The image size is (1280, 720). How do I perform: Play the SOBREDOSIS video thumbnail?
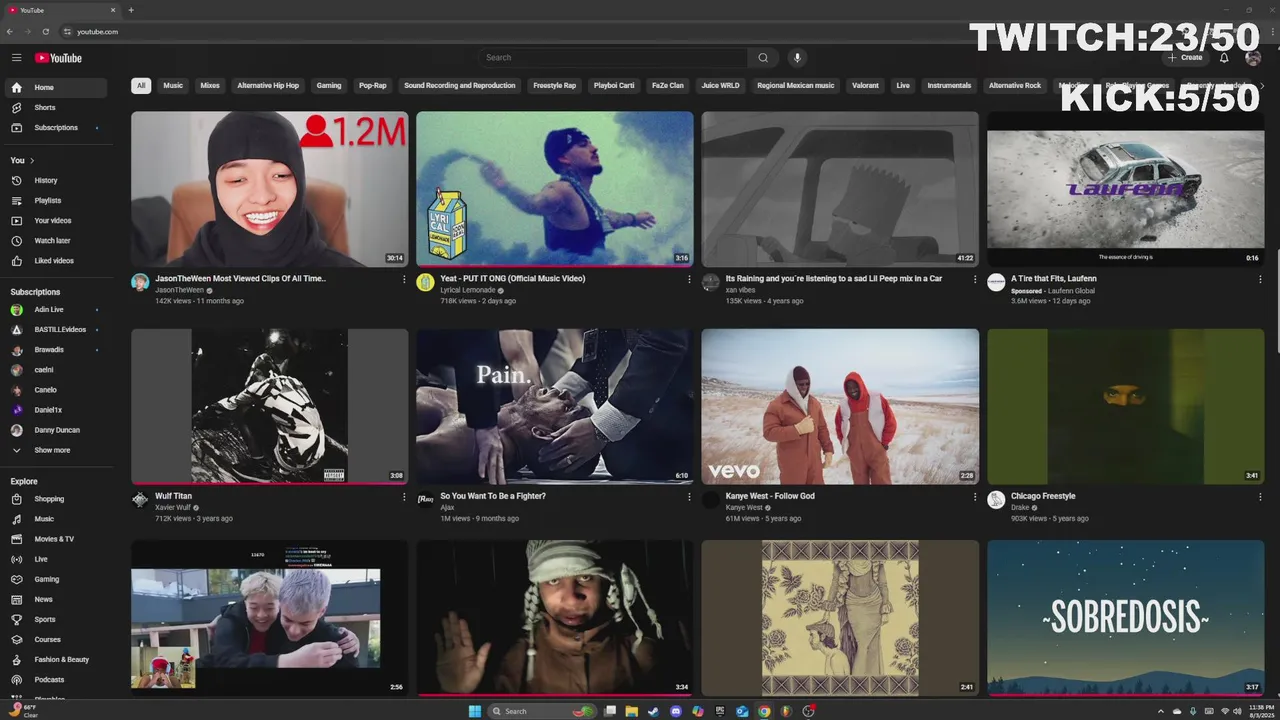[x=1125, y=618]
